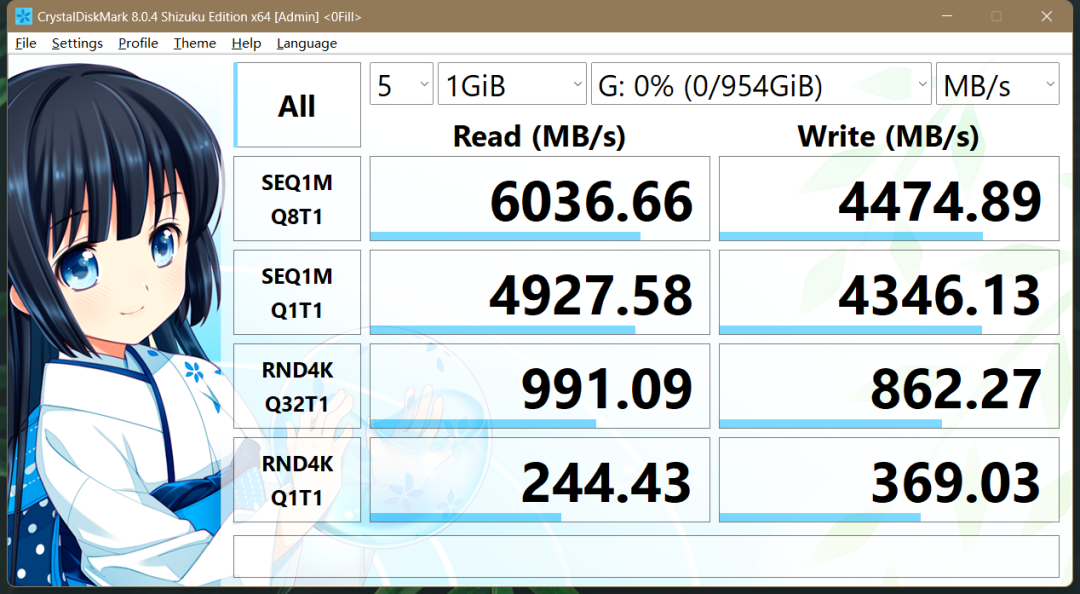Click the CrystalDiskMark app icon in title bar
Image resolution: width=1080 pixels, height=594 pixels.
23,16
